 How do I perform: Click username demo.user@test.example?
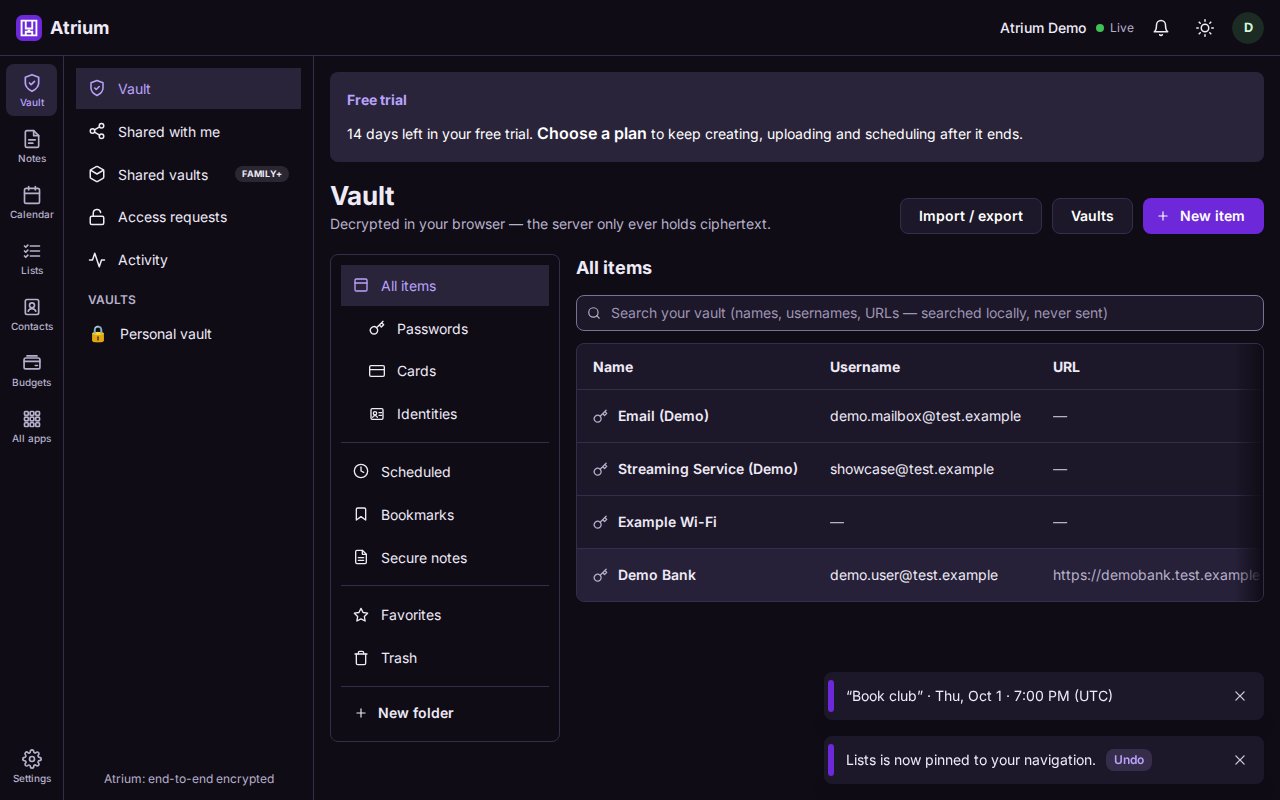[x=914, y=575]
